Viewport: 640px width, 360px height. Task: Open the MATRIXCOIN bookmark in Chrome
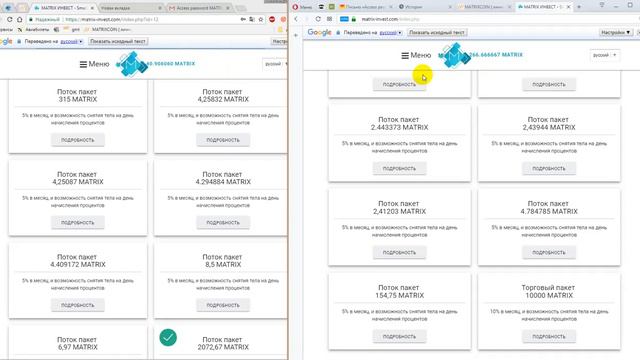click(107, 30)
